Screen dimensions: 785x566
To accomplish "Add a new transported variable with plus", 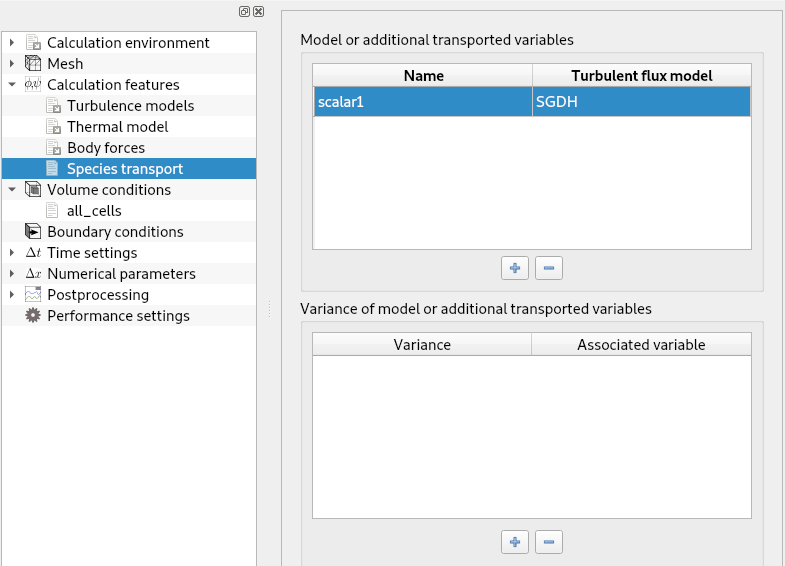I will [x=515, y=268].
